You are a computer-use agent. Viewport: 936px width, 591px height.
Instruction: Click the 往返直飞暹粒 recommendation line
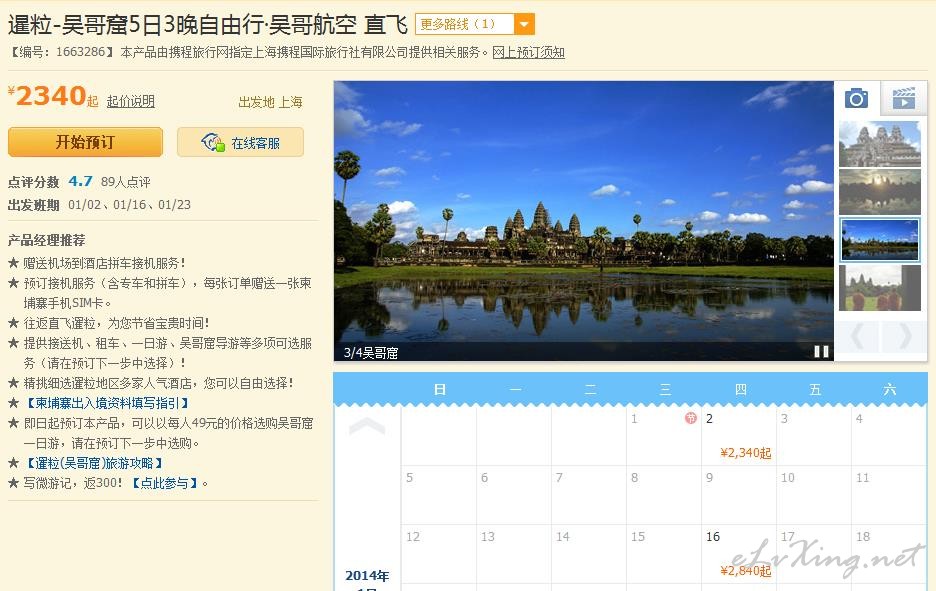[116, 323]
